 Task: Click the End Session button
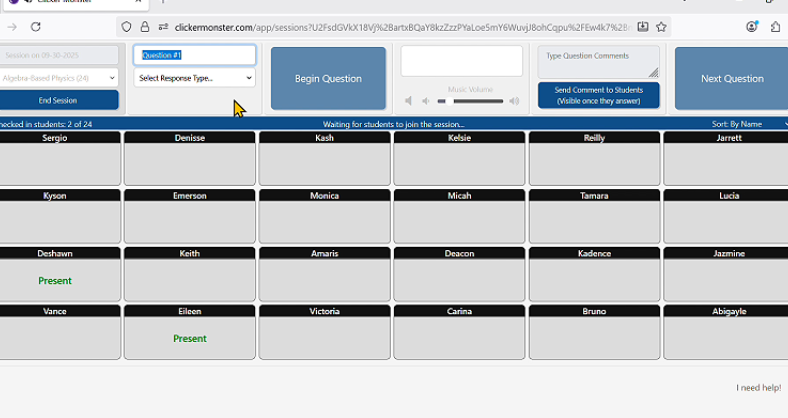pyautogui.click(x=59, y=100)
